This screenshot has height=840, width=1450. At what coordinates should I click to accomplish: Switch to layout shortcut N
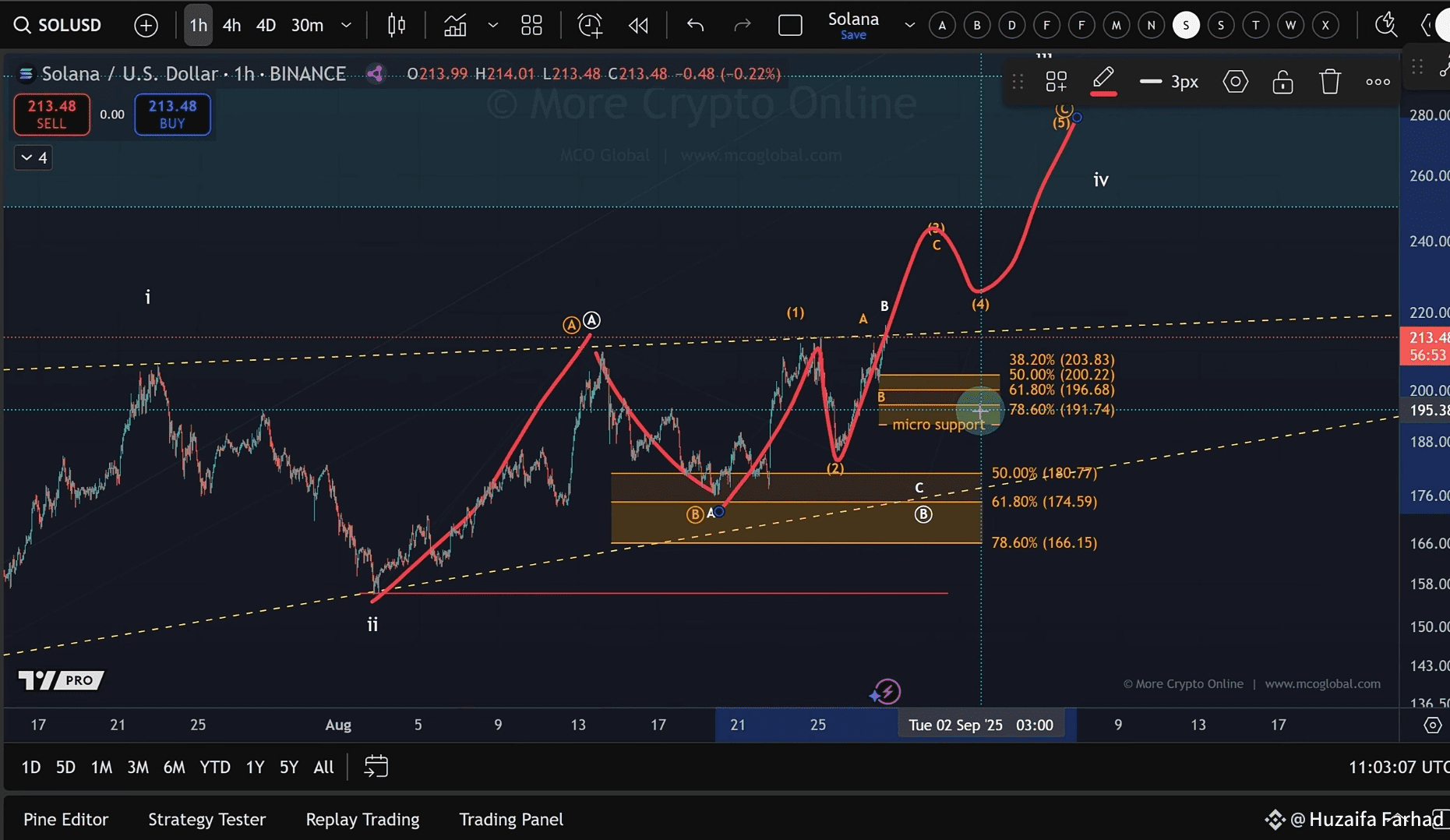1151,25
